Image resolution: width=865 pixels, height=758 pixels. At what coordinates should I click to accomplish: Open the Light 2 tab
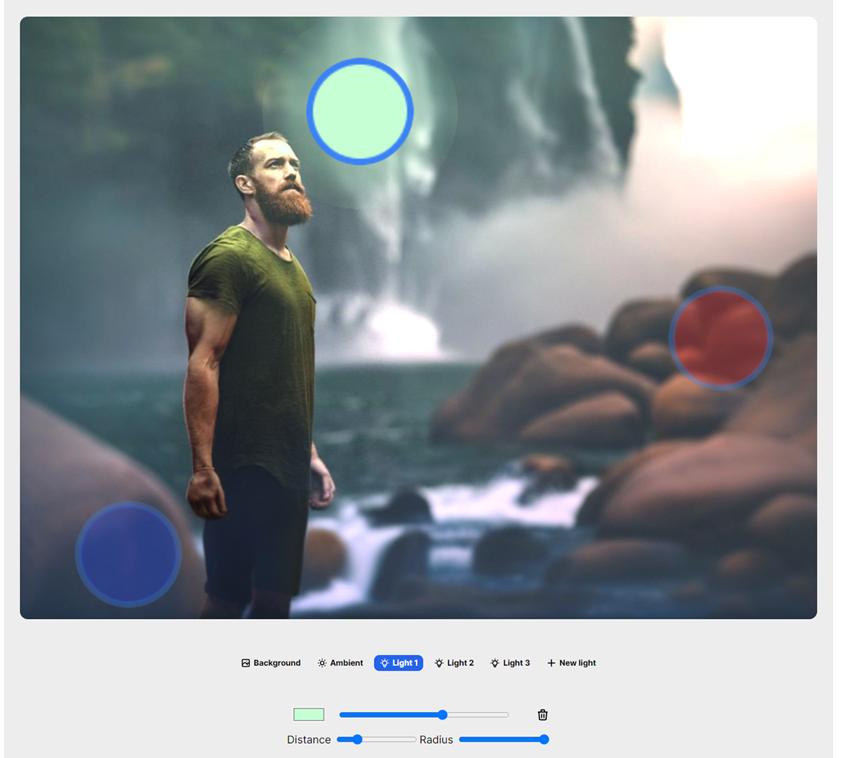tap(454, 663)
